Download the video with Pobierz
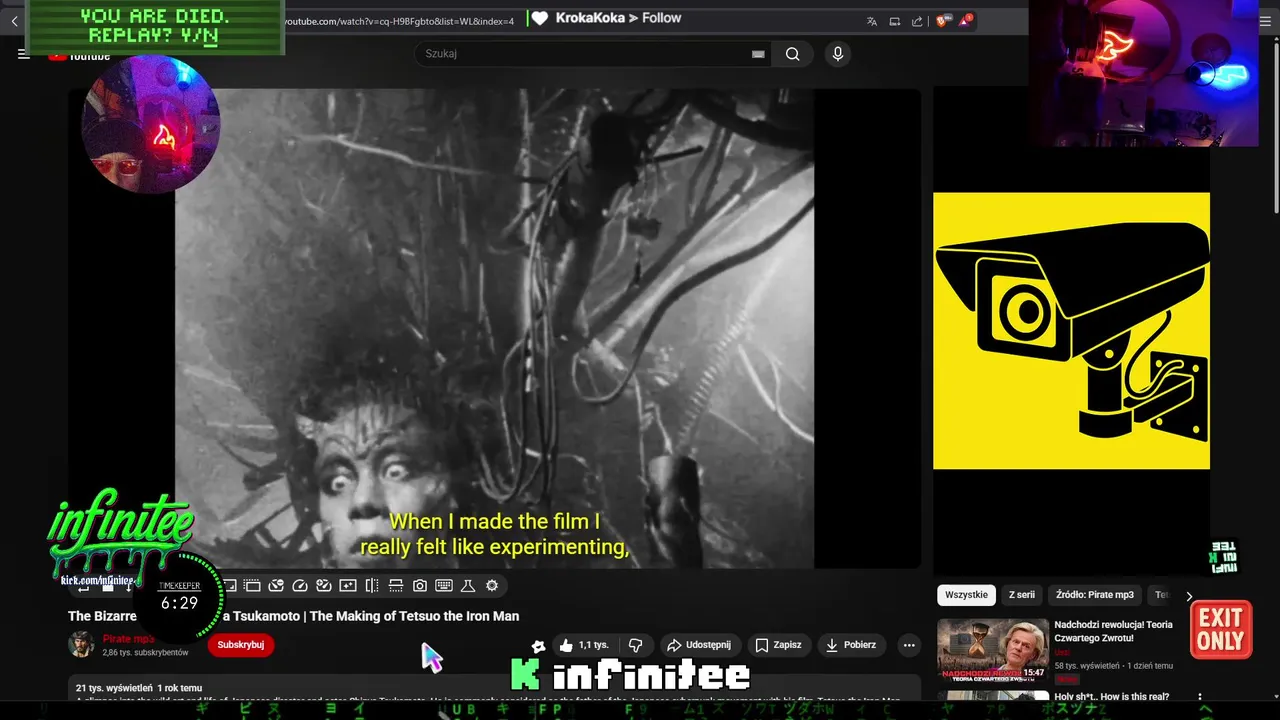The image size is (1280, 720). 850,645
